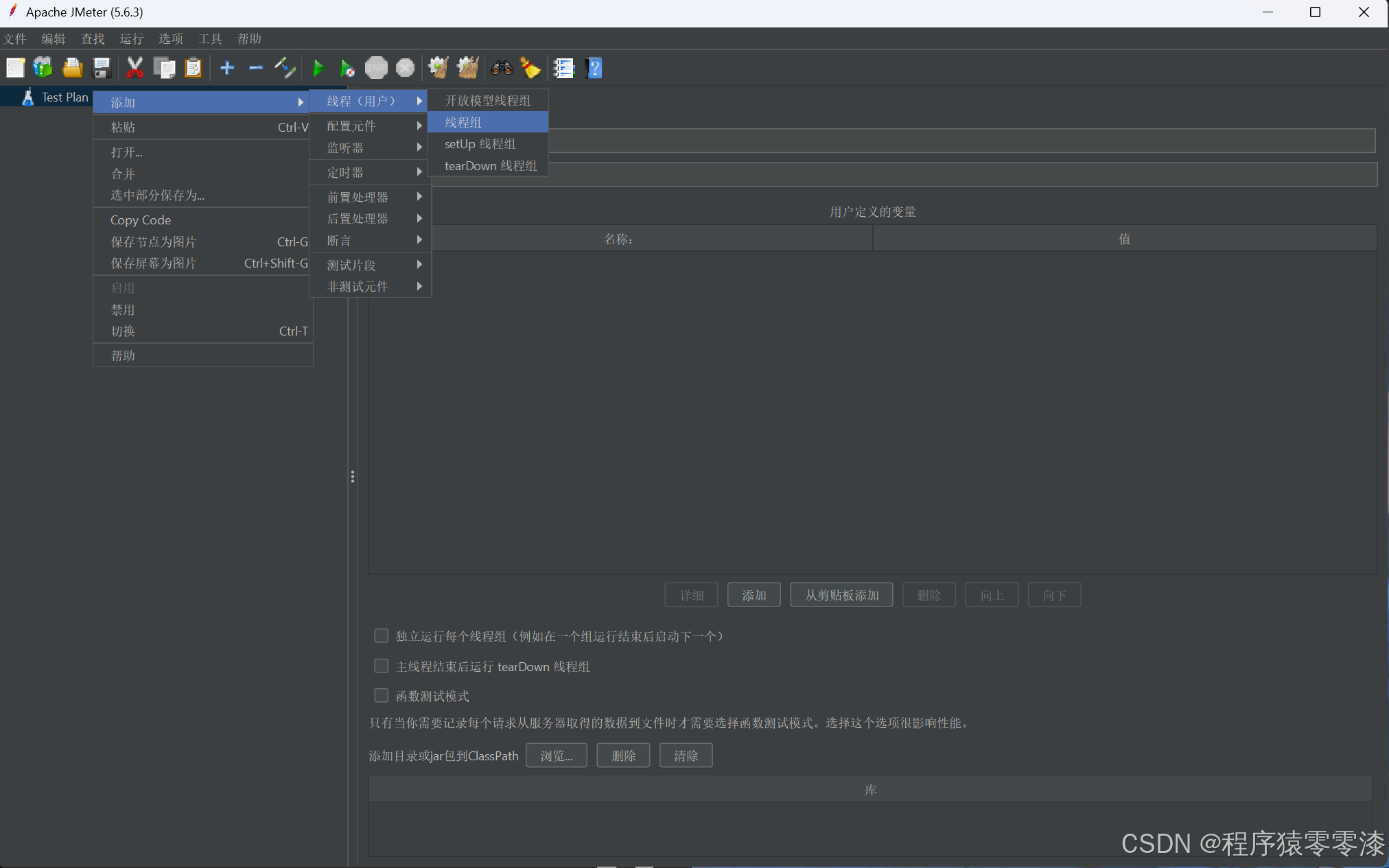Viewport: 1389px width, 868px height.
Task: Click the Open file folder icon
Action: pyautogui.click(x=73, y=67)
